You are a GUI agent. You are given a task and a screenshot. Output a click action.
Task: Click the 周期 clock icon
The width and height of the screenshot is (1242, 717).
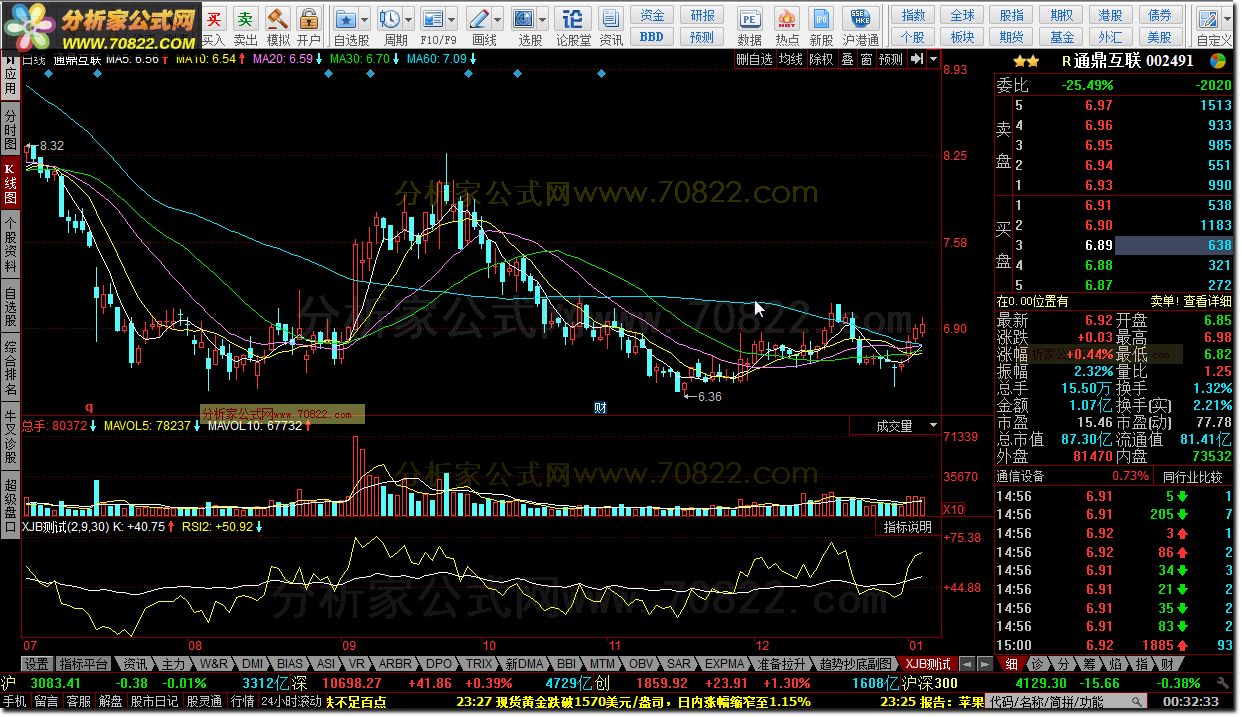click(x=389, y=19)
